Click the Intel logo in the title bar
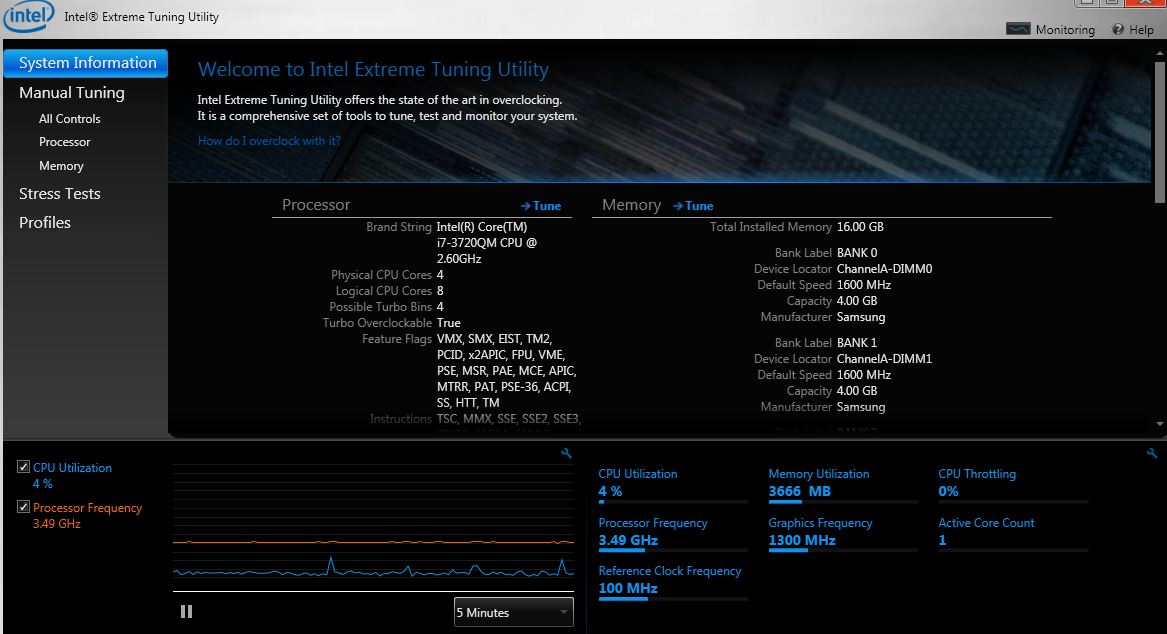This screenshot has width=1167, height=634. pos(29,16)
